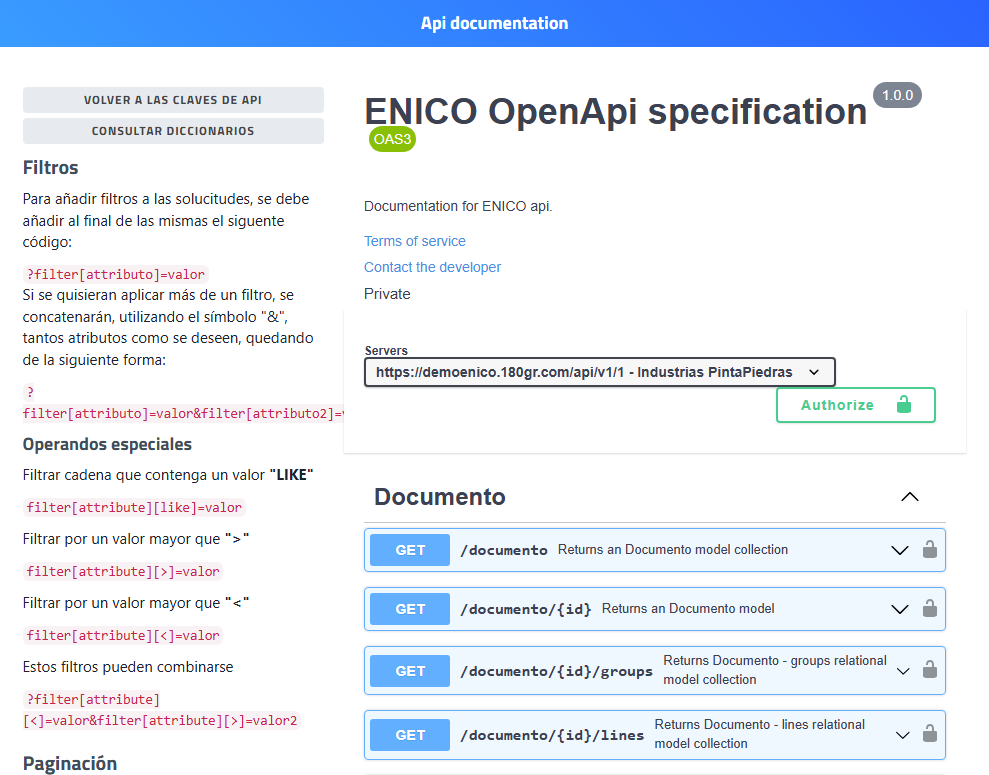Open the Terms of service link
The image size is (989, 775).
coord(414,241)
